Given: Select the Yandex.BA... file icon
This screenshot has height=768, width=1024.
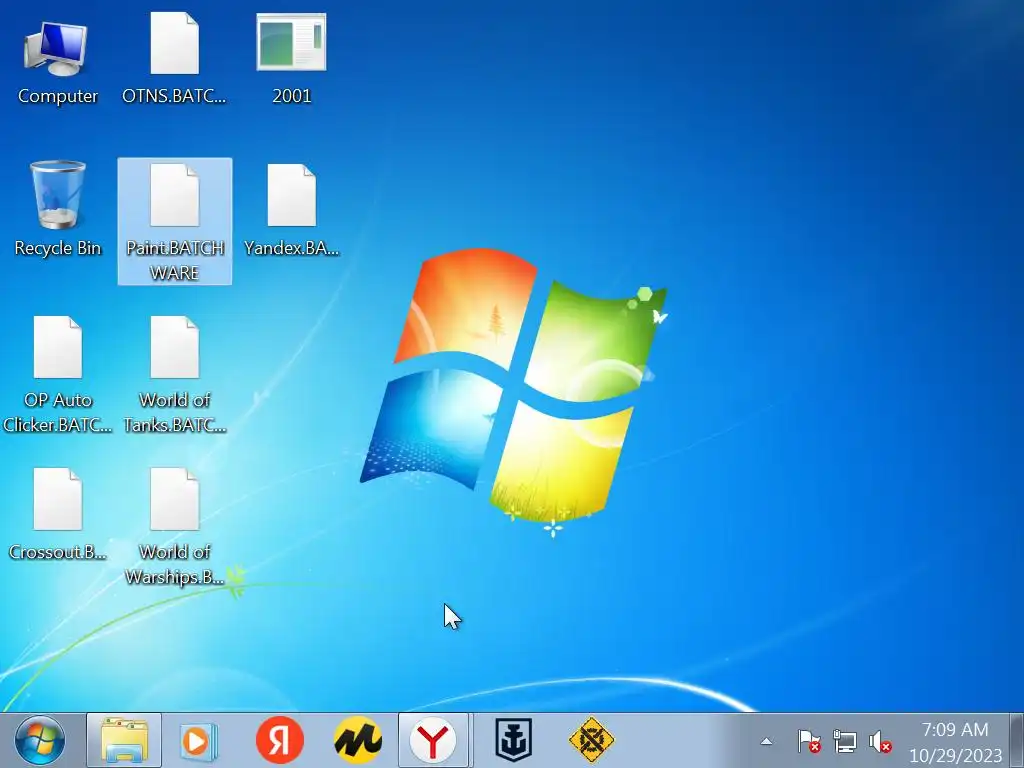Looking at the screenshot, I should (291, 210).
